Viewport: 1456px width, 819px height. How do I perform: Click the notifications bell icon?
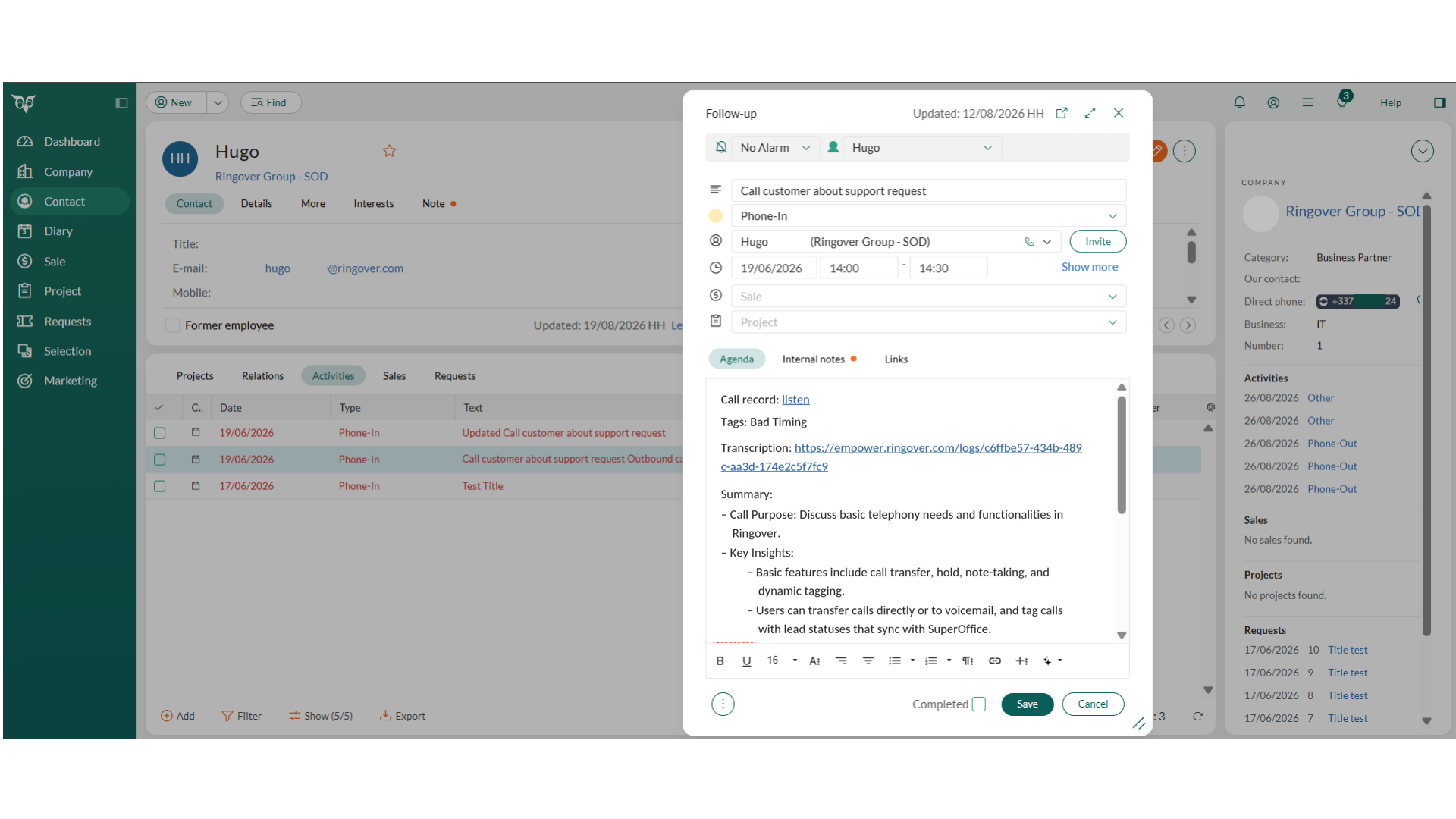click(1240, 102)
